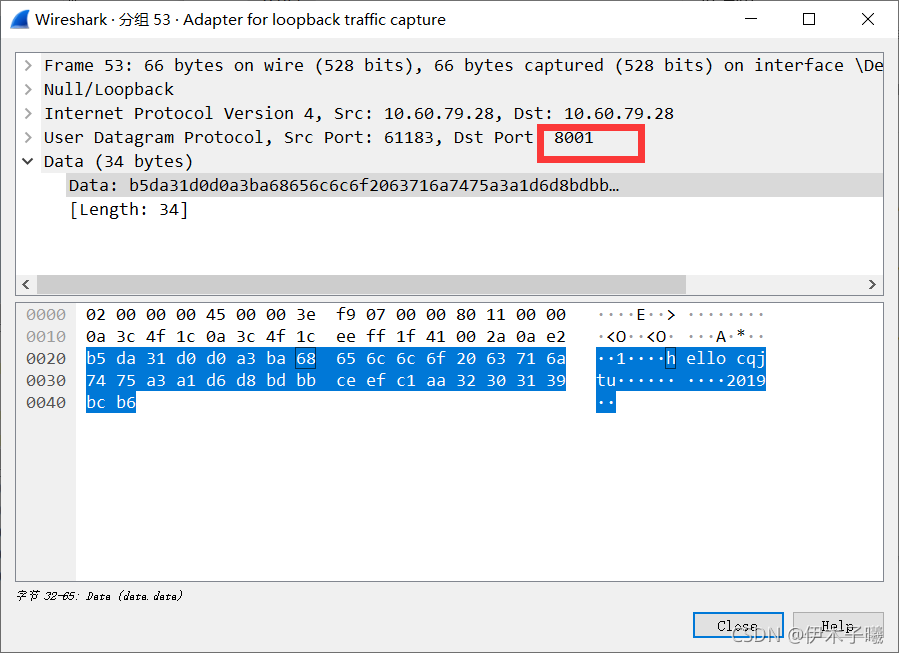Expand Internet Protocol Version 4 row
899x653 pixels.
(x=28, y=114)
